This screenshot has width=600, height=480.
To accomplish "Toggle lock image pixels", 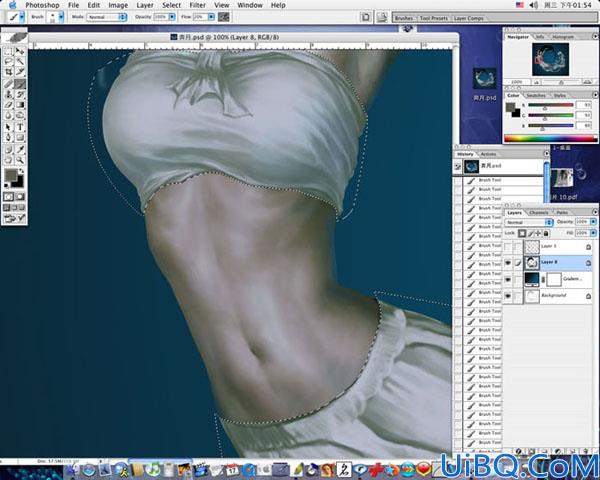I will coord(531,233).
